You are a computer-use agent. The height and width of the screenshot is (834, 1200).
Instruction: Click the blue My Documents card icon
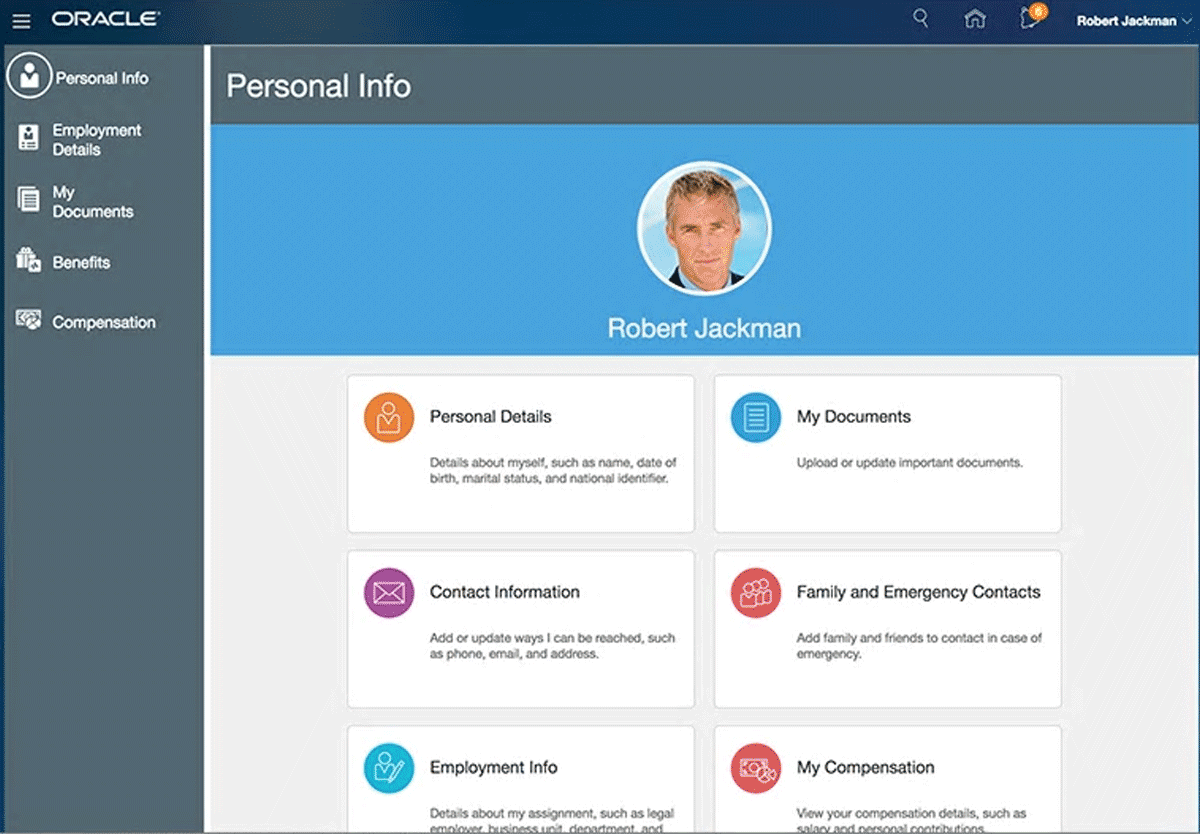tap(756, 417)
